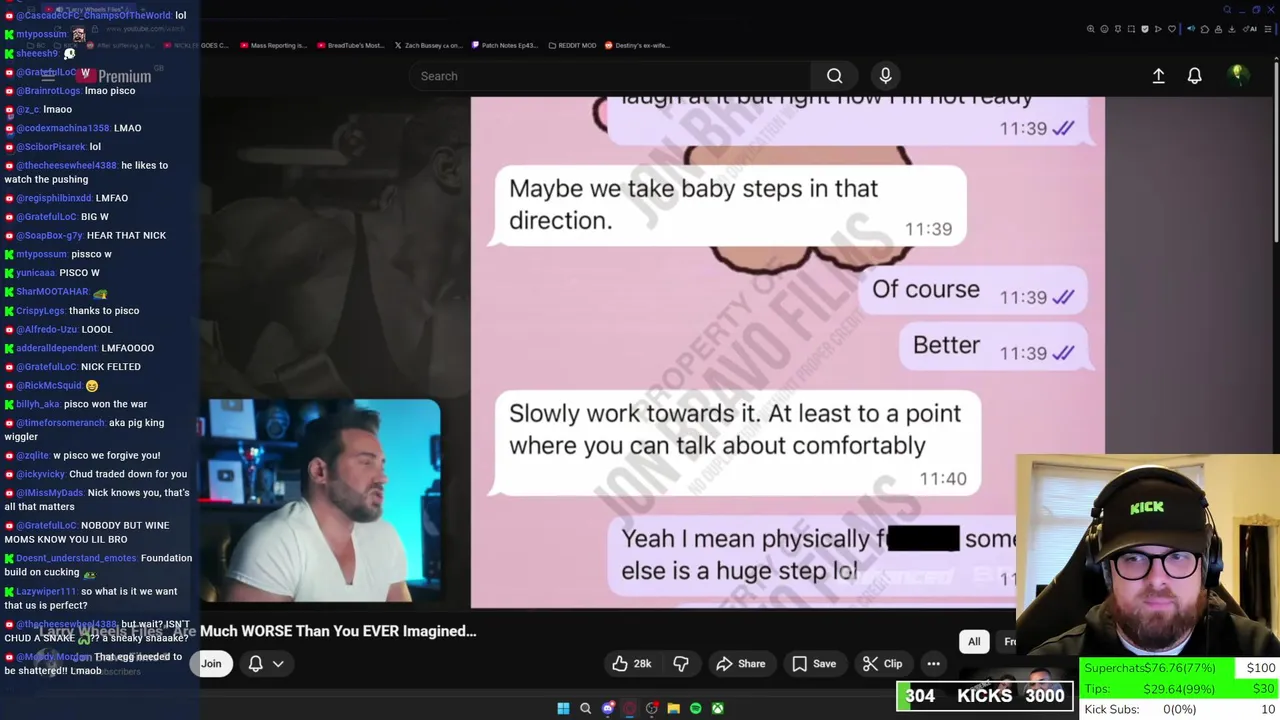Screen dimensions: 1280x720
Task: Click the browser zoom magnifier toolbar icon
Action: pos(1091,29)
